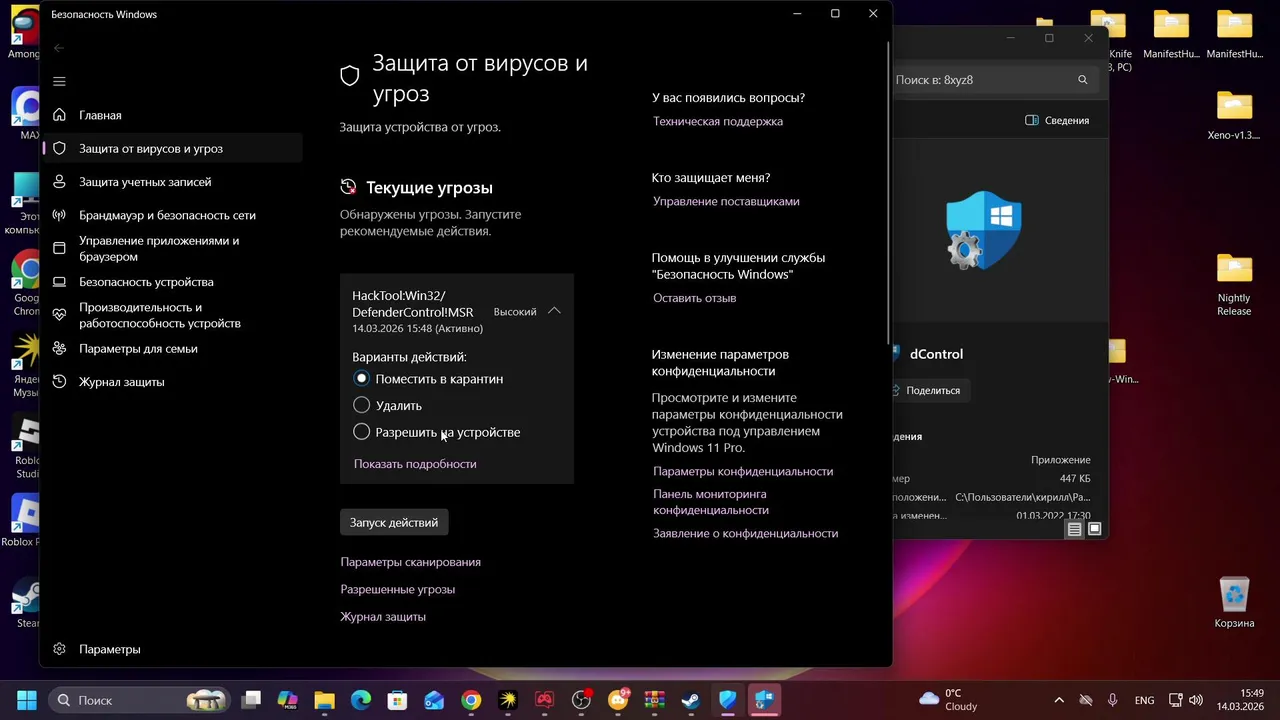Select Разрешить на устройстве option
The height and width of the screenshot is (720, 1280).
pos(436,432)
